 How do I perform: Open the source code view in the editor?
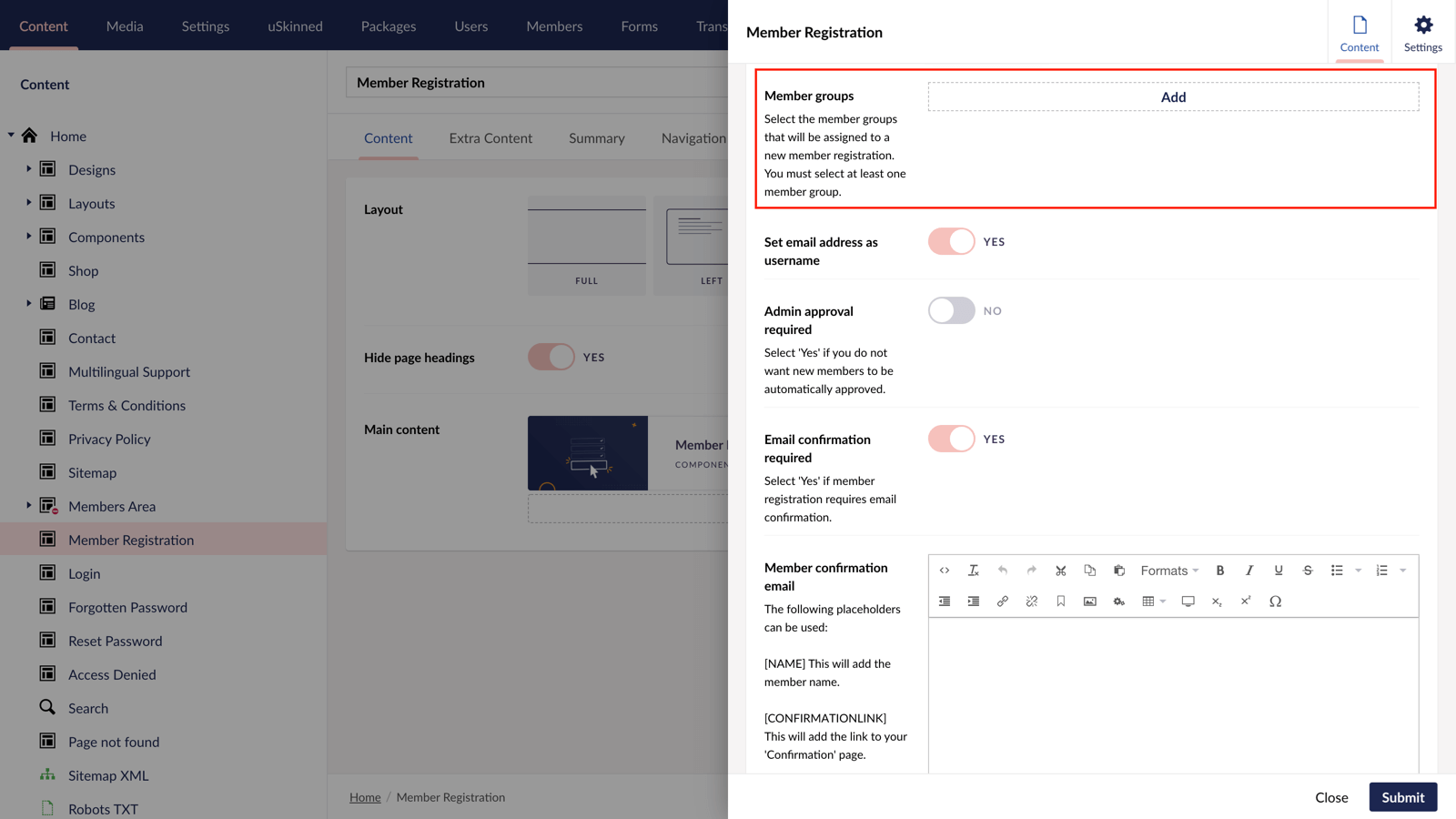tap(945, 571)
